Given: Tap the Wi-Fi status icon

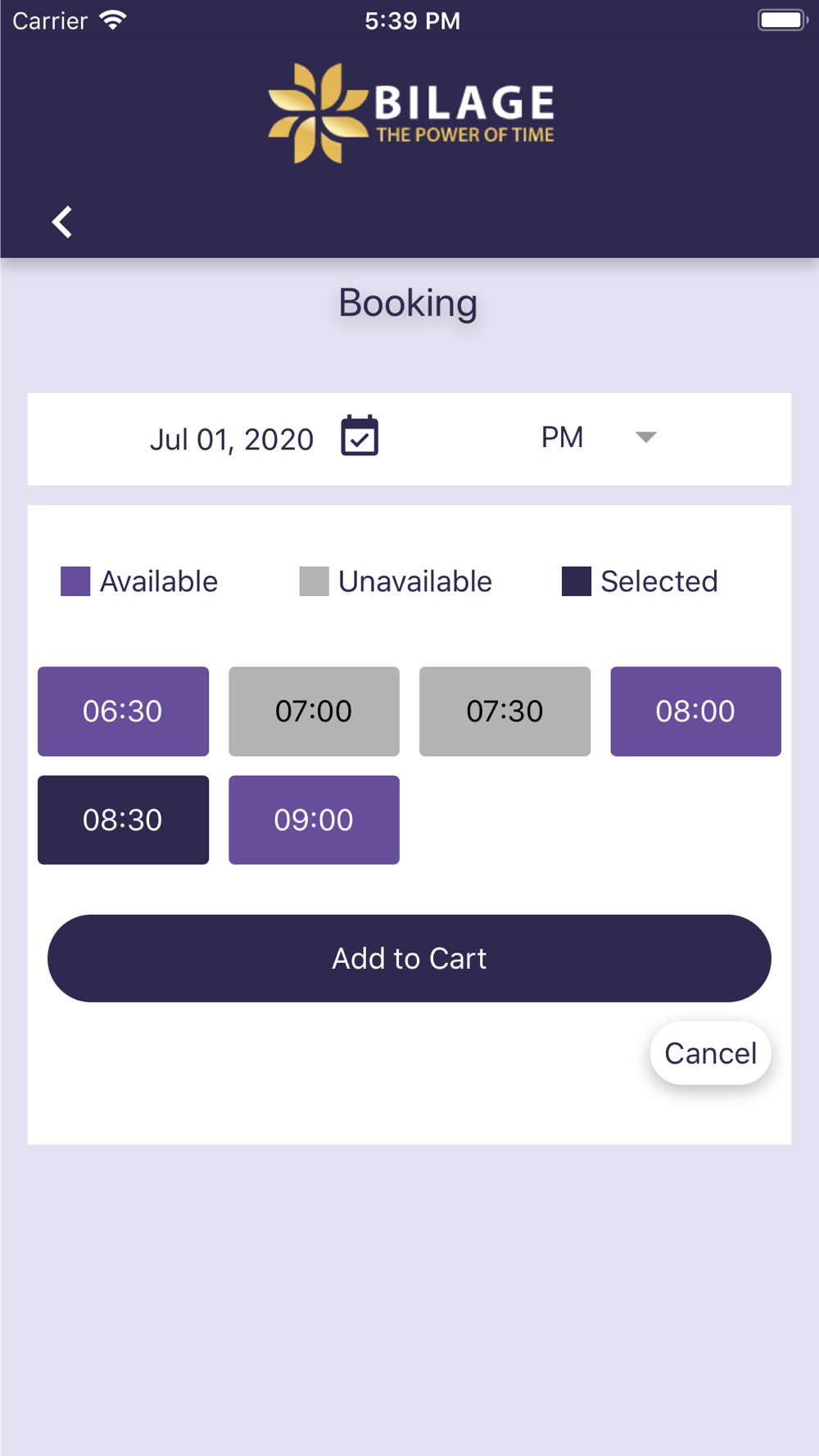Looking at the screenshot, I should point(113,20).
